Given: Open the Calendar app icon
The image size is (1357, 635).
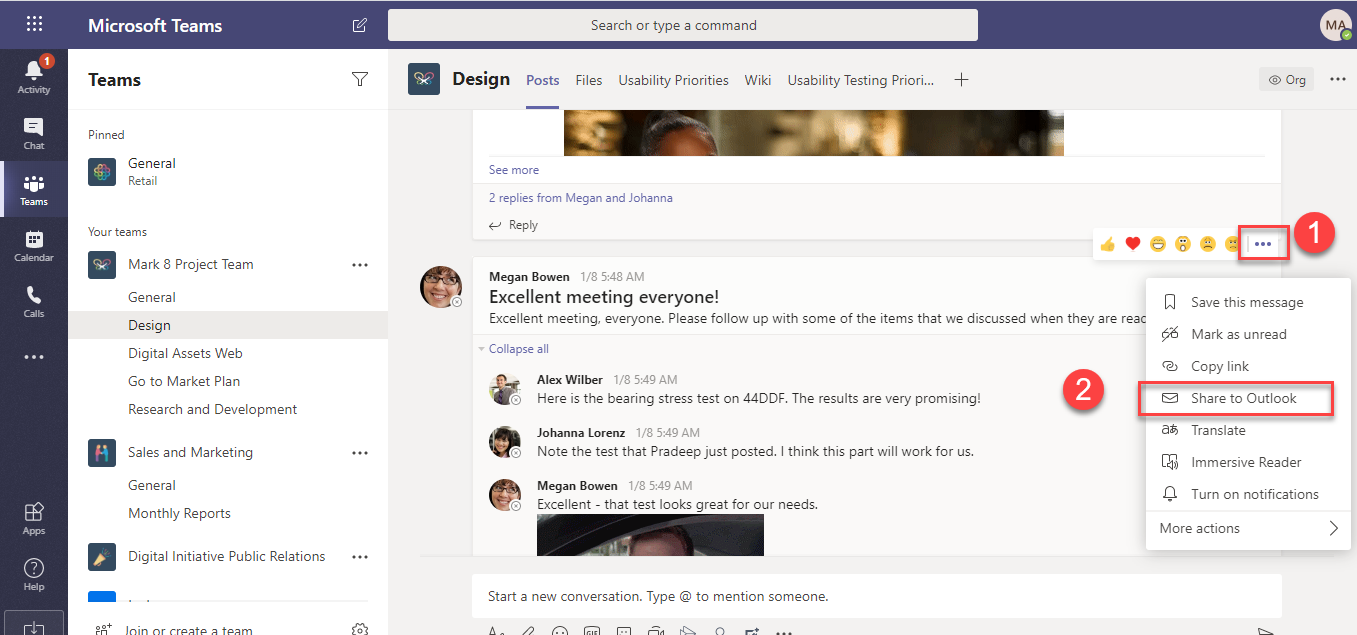Looking at the screenshot, I should click(x=34, y=245).
